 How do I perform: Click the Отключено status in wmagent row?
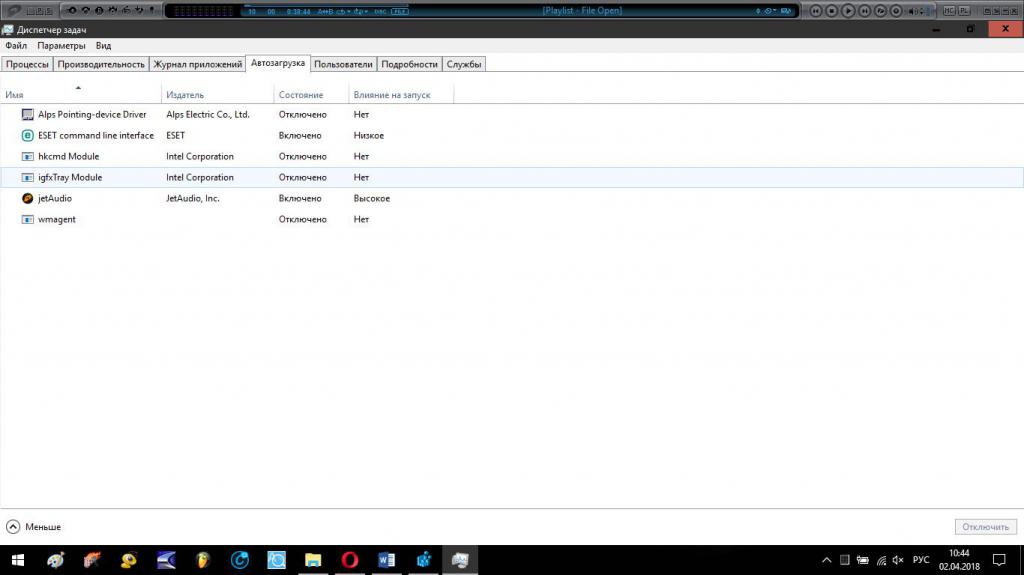pos(302,219)
